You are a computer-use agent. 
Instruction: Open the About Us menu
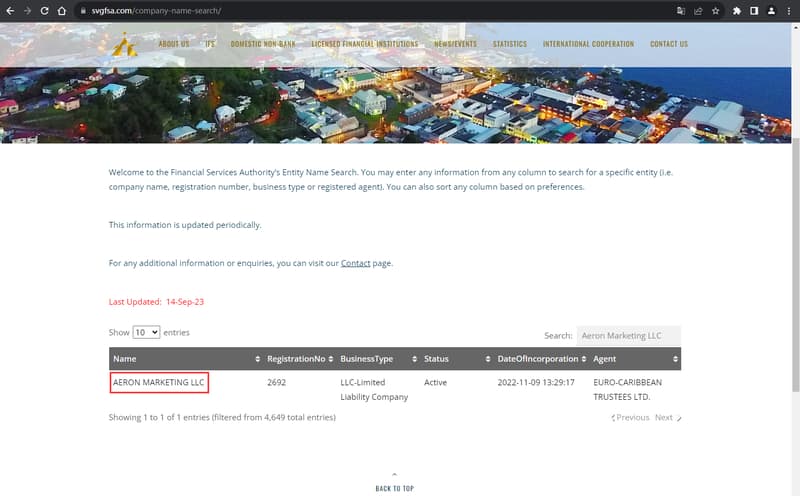pyautogui.click(x=173, y=44)
